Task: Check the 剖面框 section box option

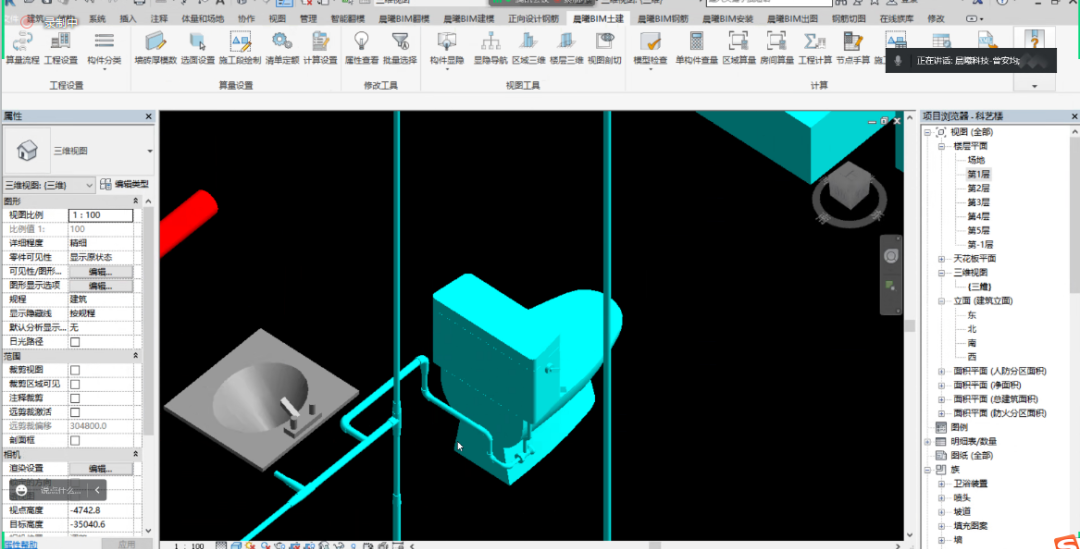Action: click(75, 440)
